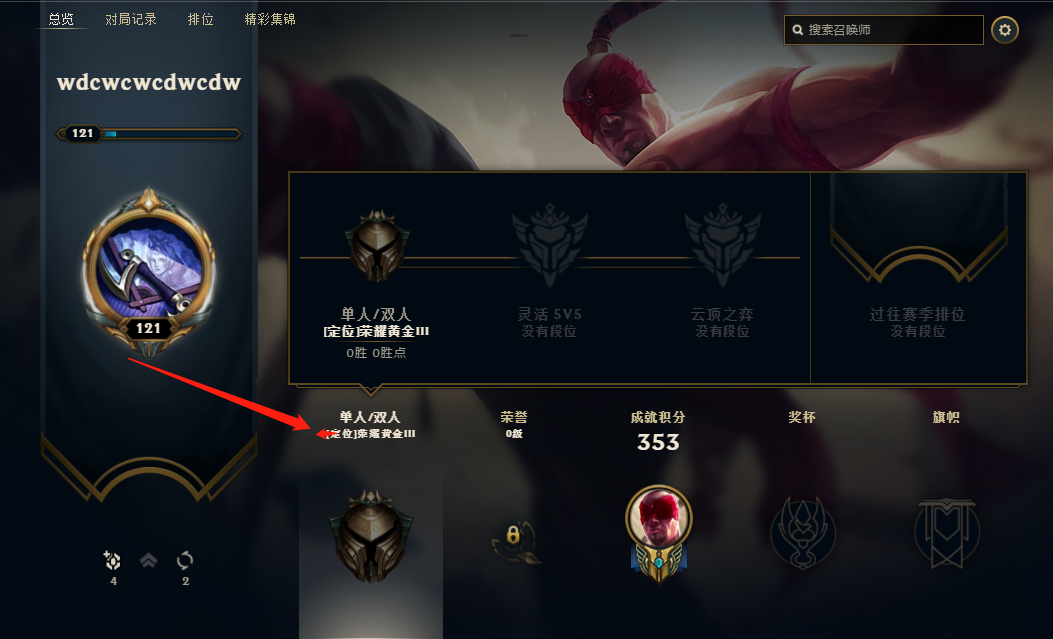The width and height of the screenshot is (1053, 639).
Task: Click the token icon labeled 4
Action: pos(112,560)
